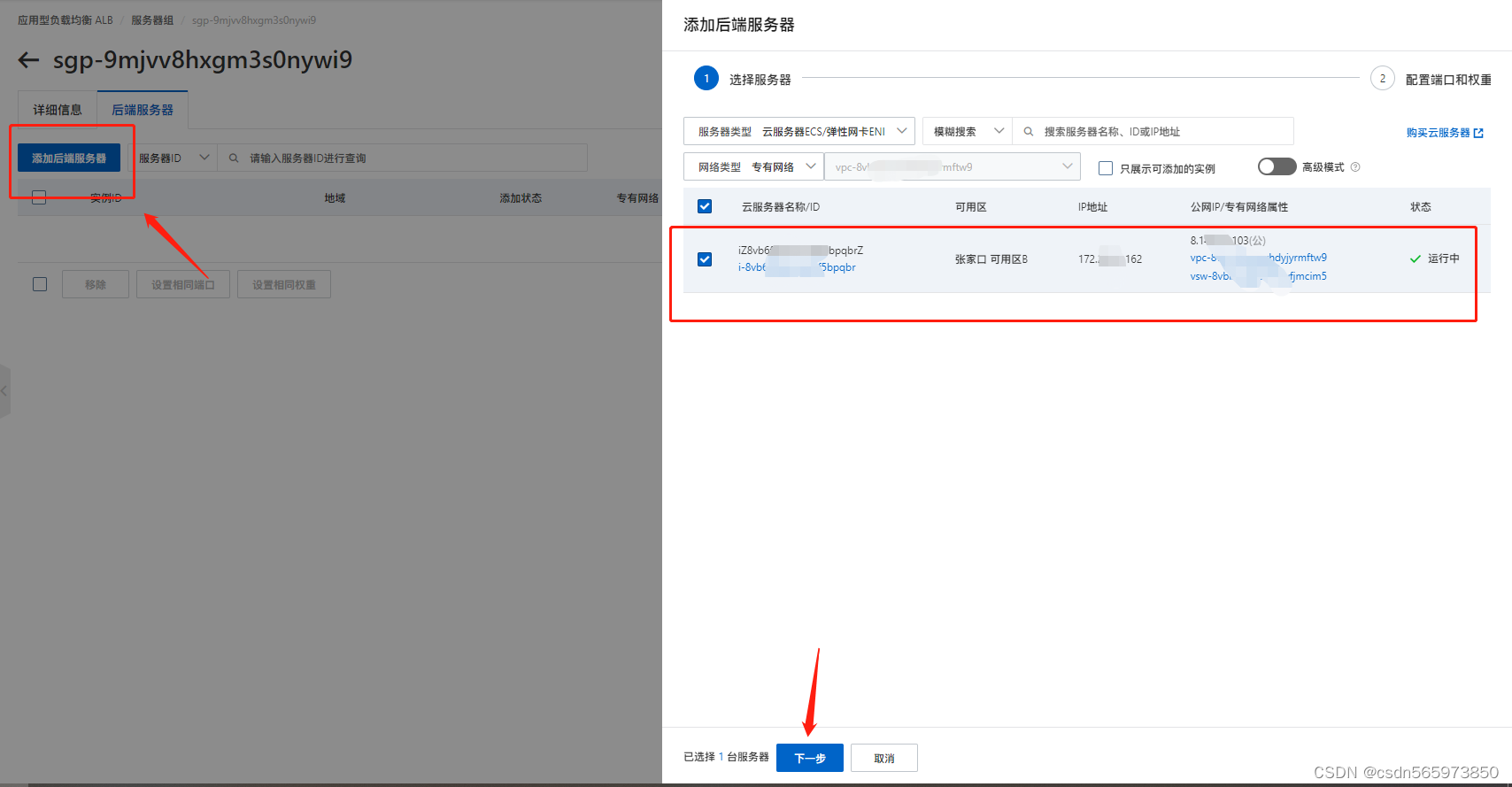This screenshot has width=1512, height=787.
Task: Open the 服务器ID filter dropdown
Action: point(174,158)
